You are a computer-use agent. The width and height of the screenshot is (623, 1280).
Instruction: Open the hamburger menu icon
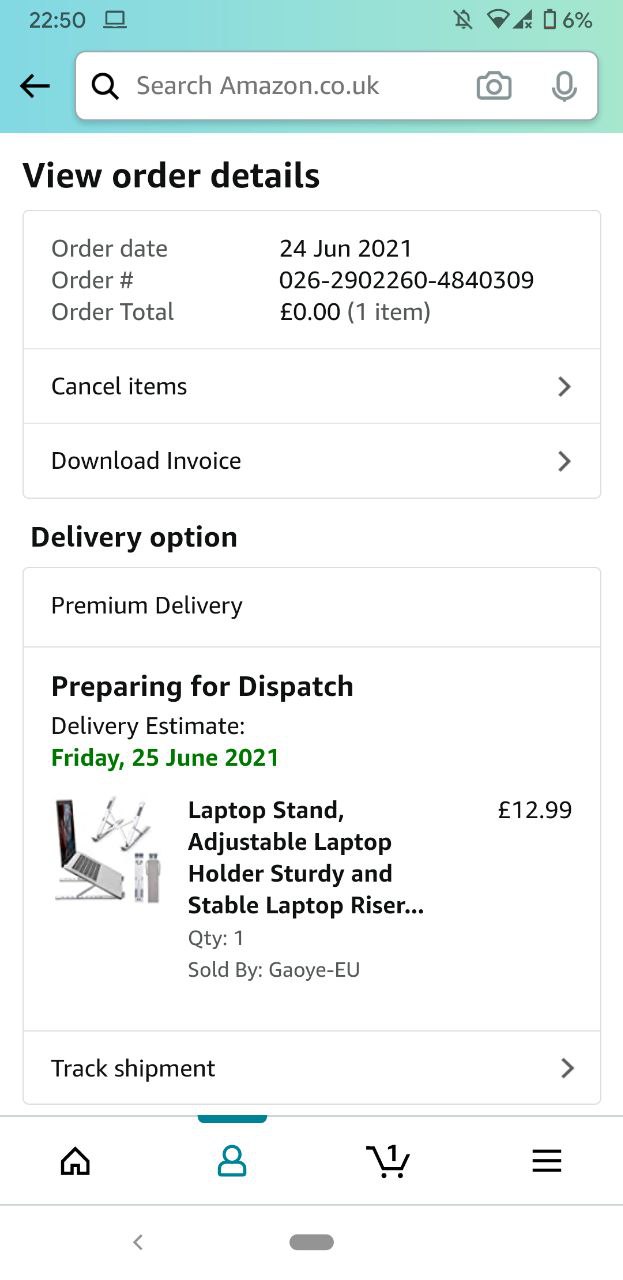click(546, 1161)
